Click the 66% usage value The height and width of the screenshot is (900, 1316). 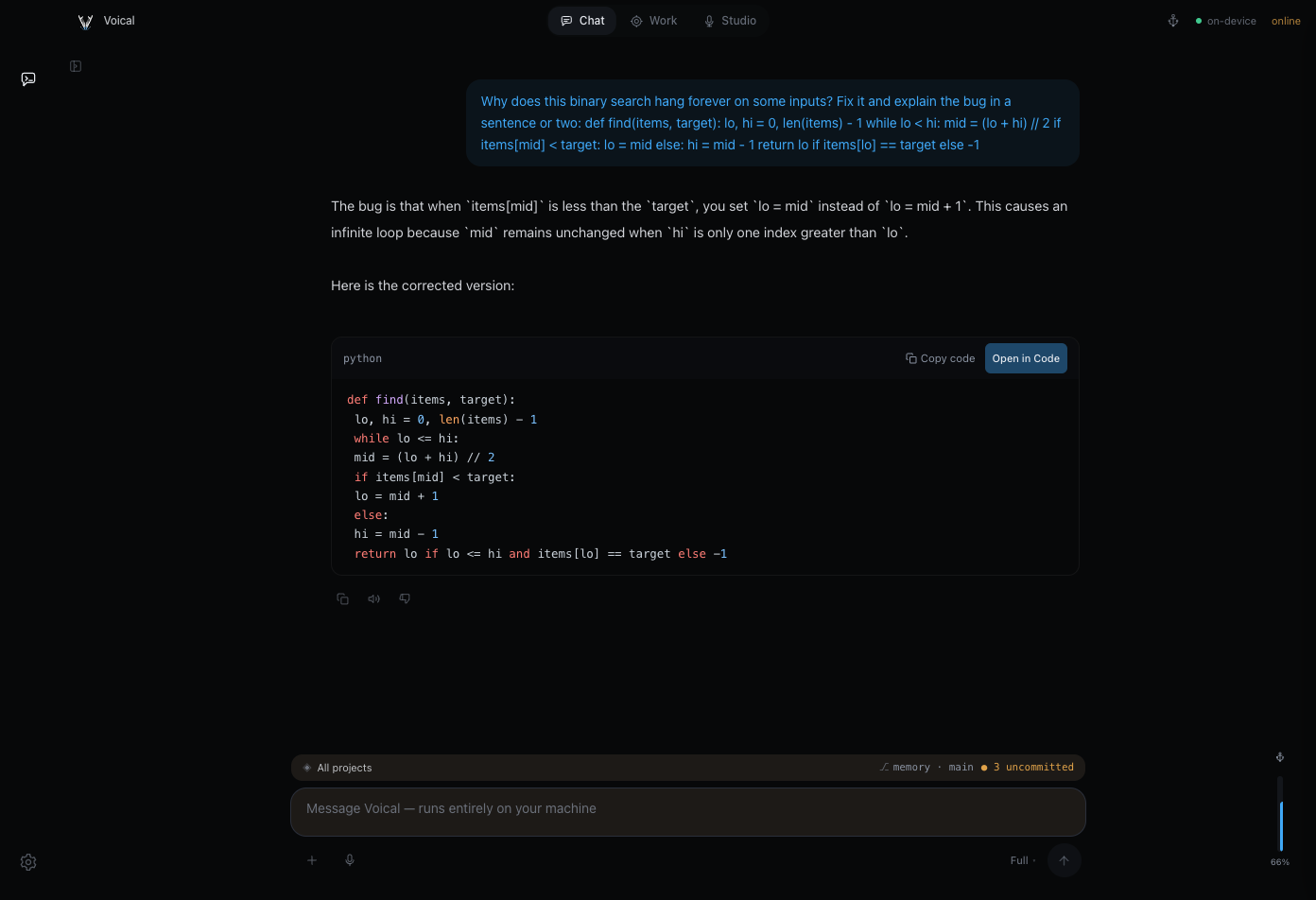1280,862
